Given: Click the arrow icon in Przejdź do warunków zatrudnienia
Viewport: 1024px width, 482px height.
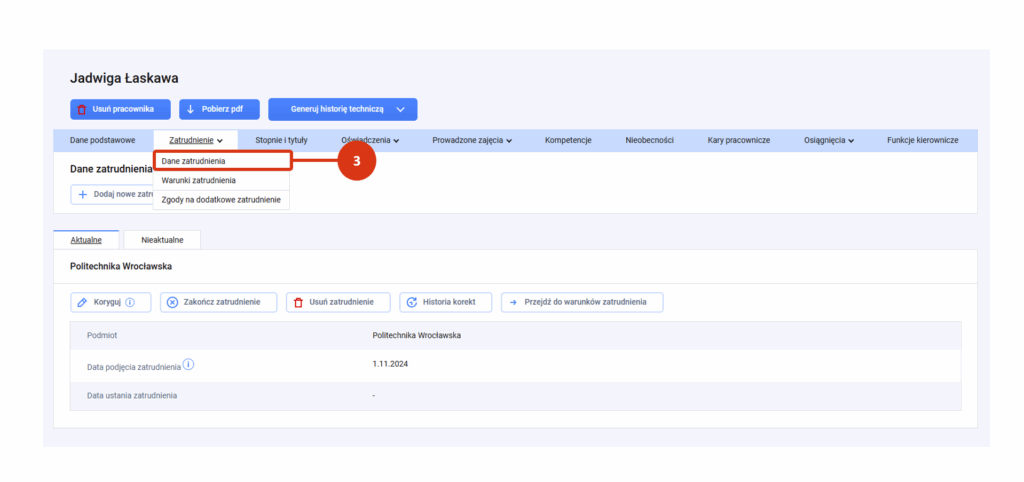Looking at the screenshot, I should click(513, 302).
